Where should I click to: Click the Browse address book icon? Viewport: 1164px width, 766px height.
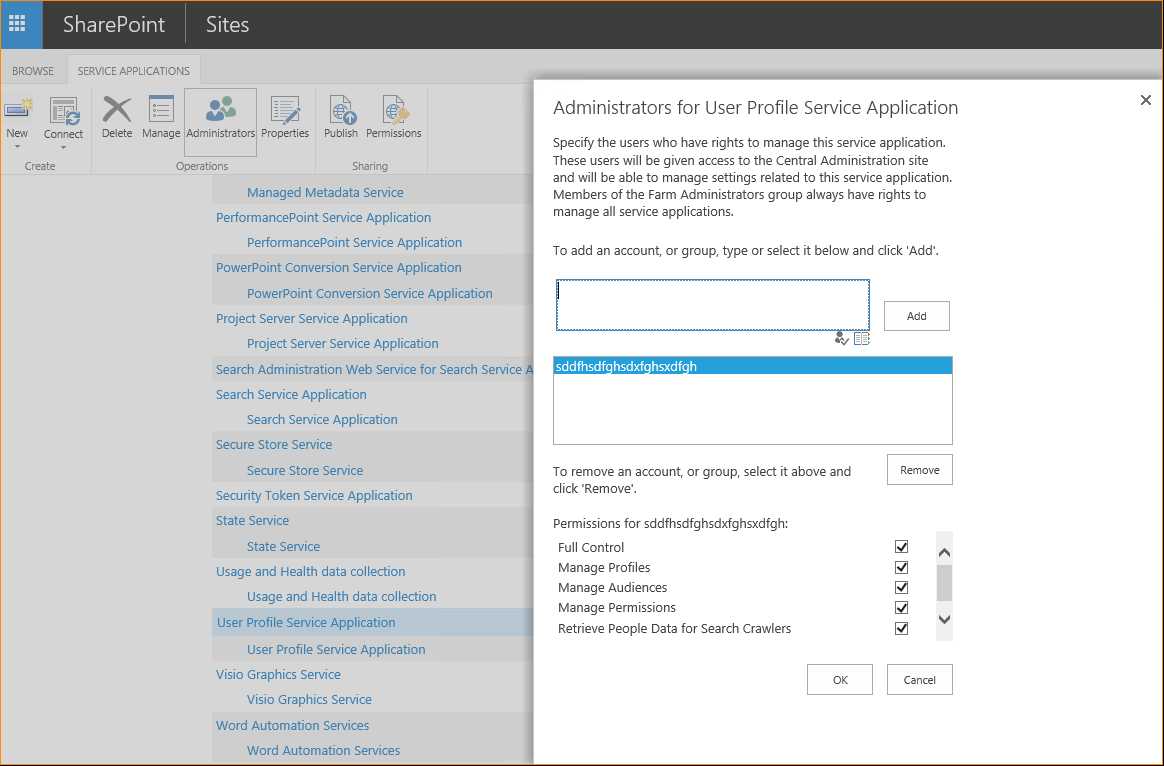[861, 338]
